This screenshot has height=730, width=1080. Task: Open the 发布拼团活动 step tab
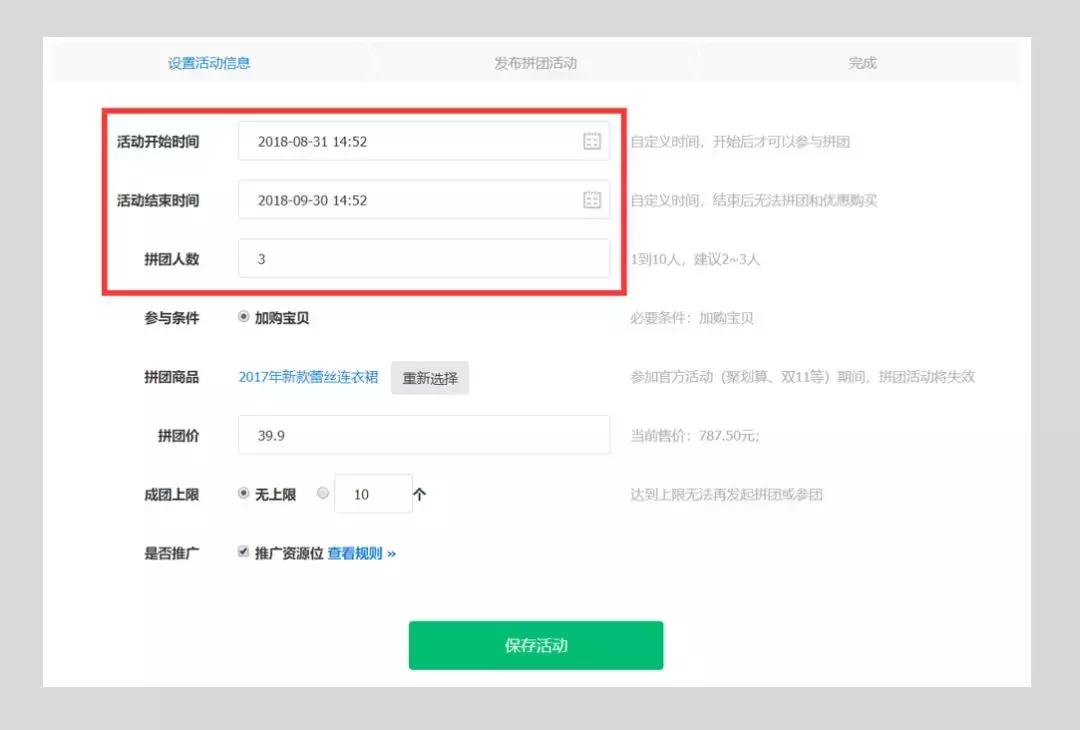(x=535, y=62)
